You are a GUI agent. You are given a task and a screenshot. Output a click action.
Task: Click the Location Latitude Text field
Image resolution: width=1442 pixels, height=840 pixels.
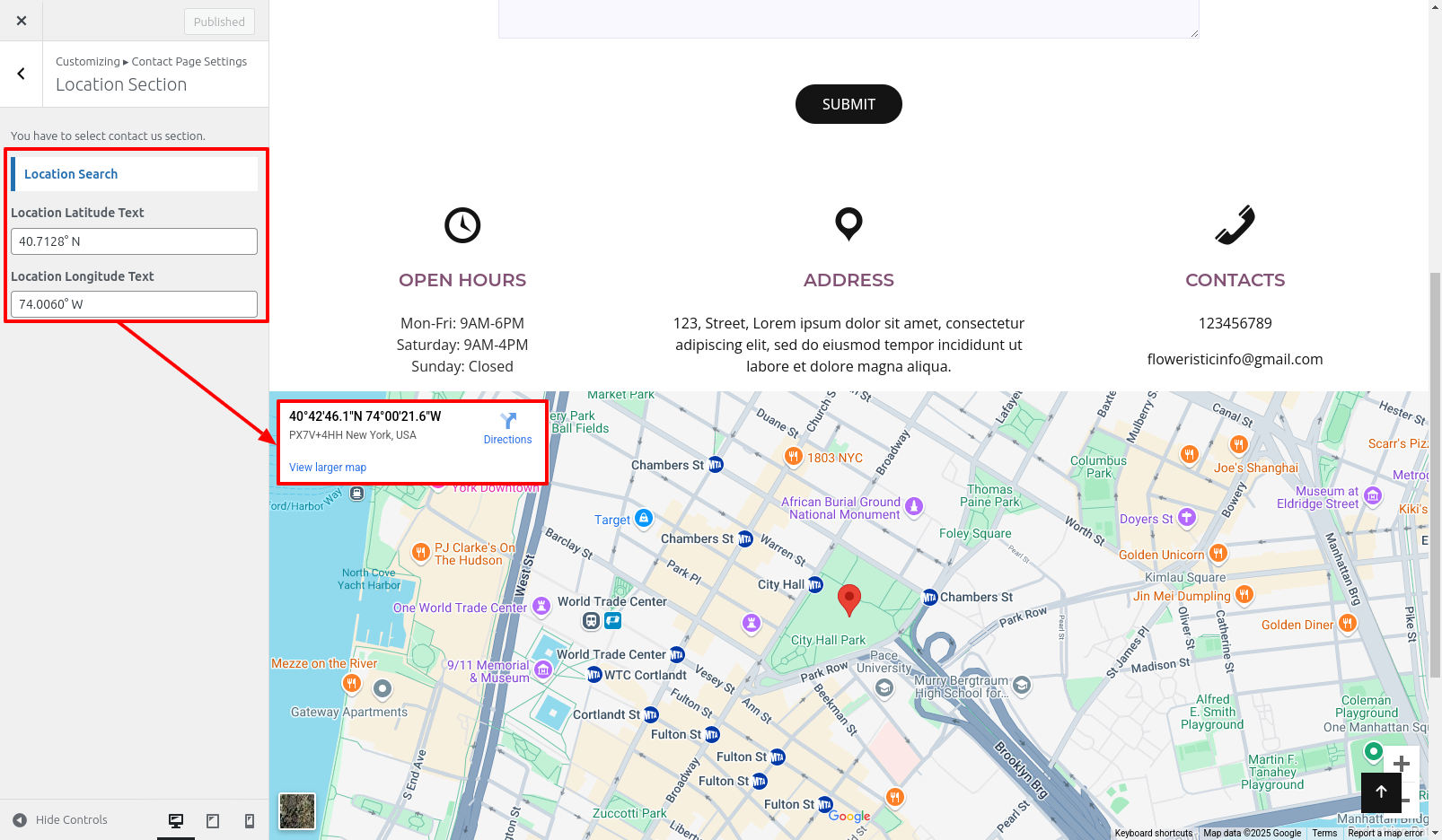(x=135, y=241)
